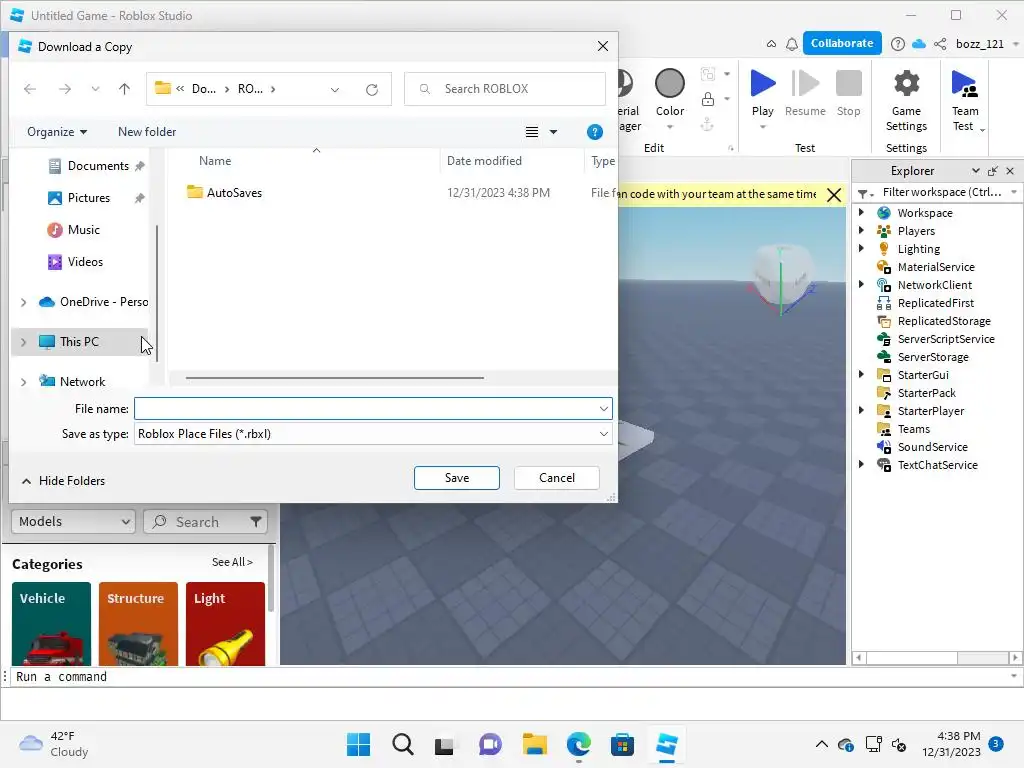Expand the Workspace tree arrow

[861, 212]
